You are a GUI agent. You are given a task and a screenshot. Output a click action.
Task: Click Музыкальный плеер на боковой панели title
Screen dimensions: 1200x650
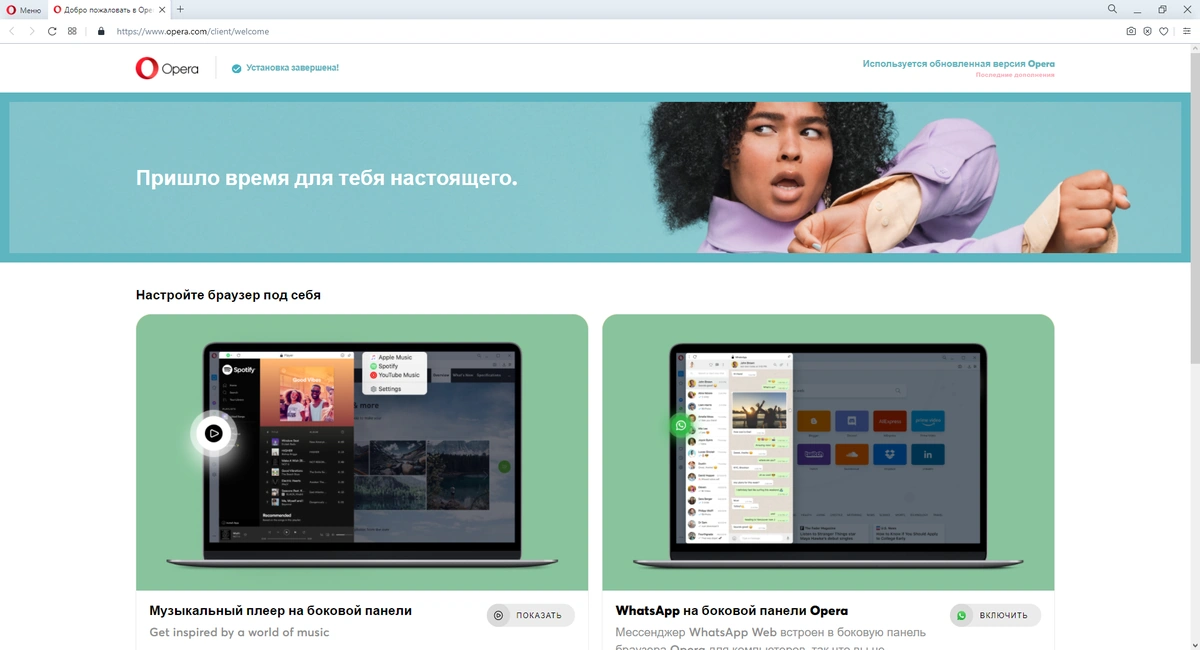(280, 611)
